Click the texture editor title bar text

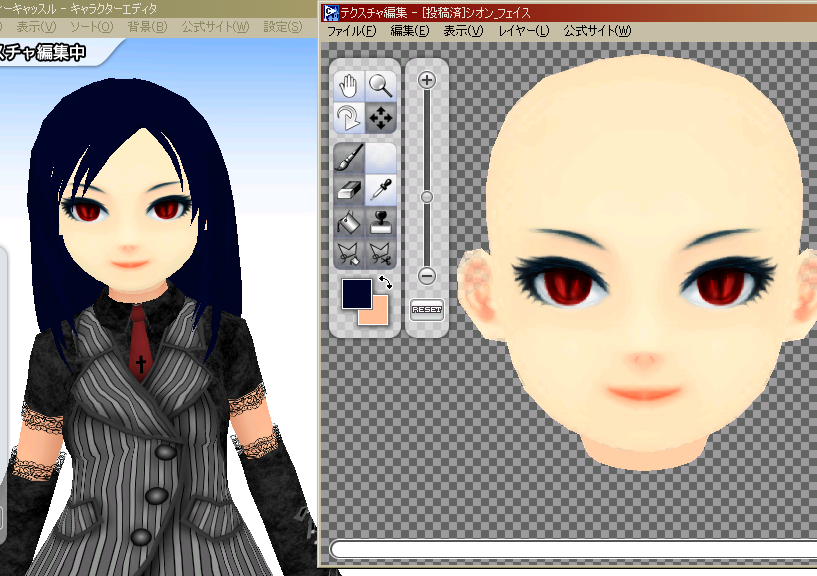coord(435,13)
